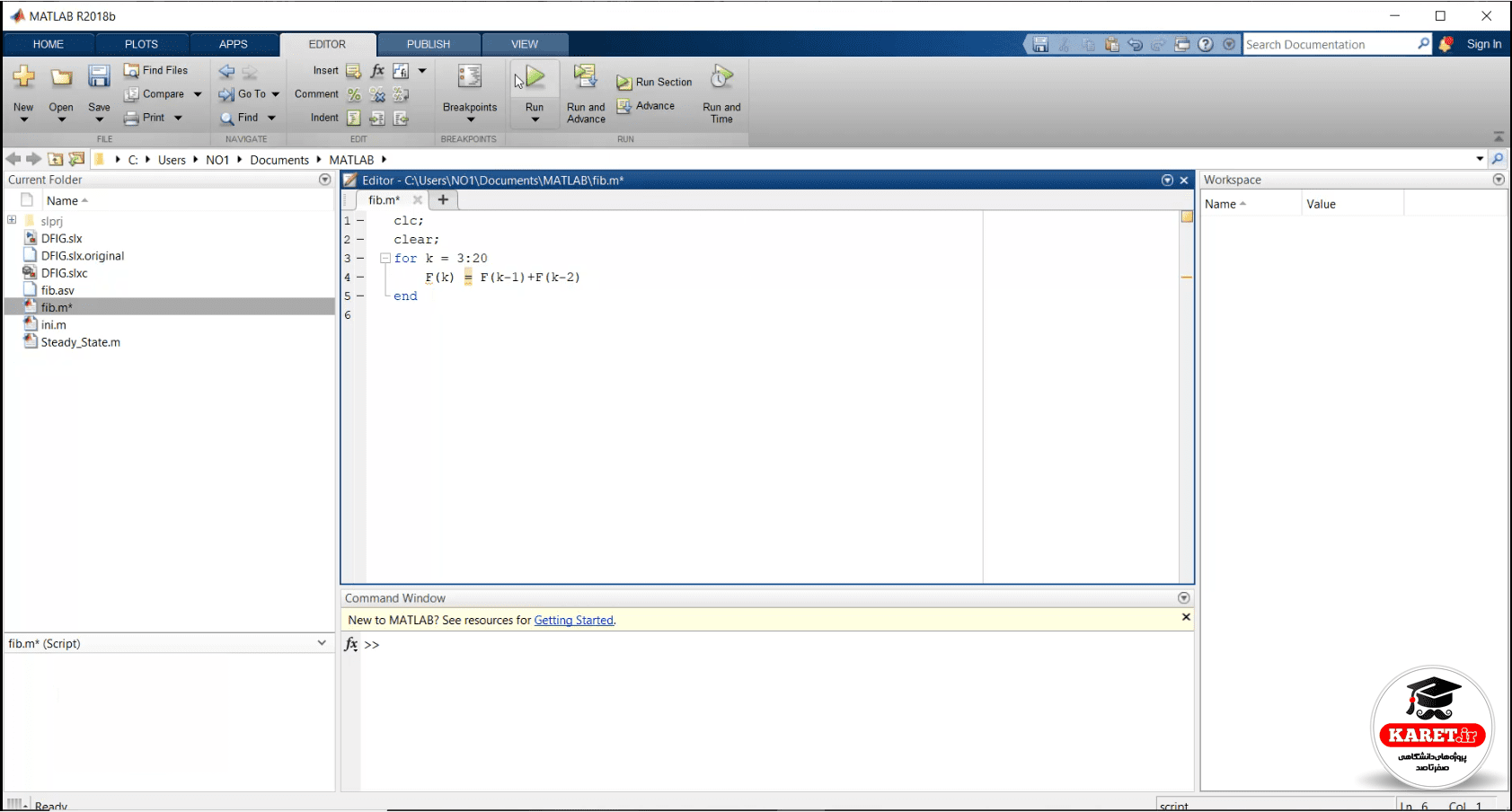Click the address bar search magnifier icon
Image resolution: width=1512 pixels, height=812 pixels.
(1498, 159)
